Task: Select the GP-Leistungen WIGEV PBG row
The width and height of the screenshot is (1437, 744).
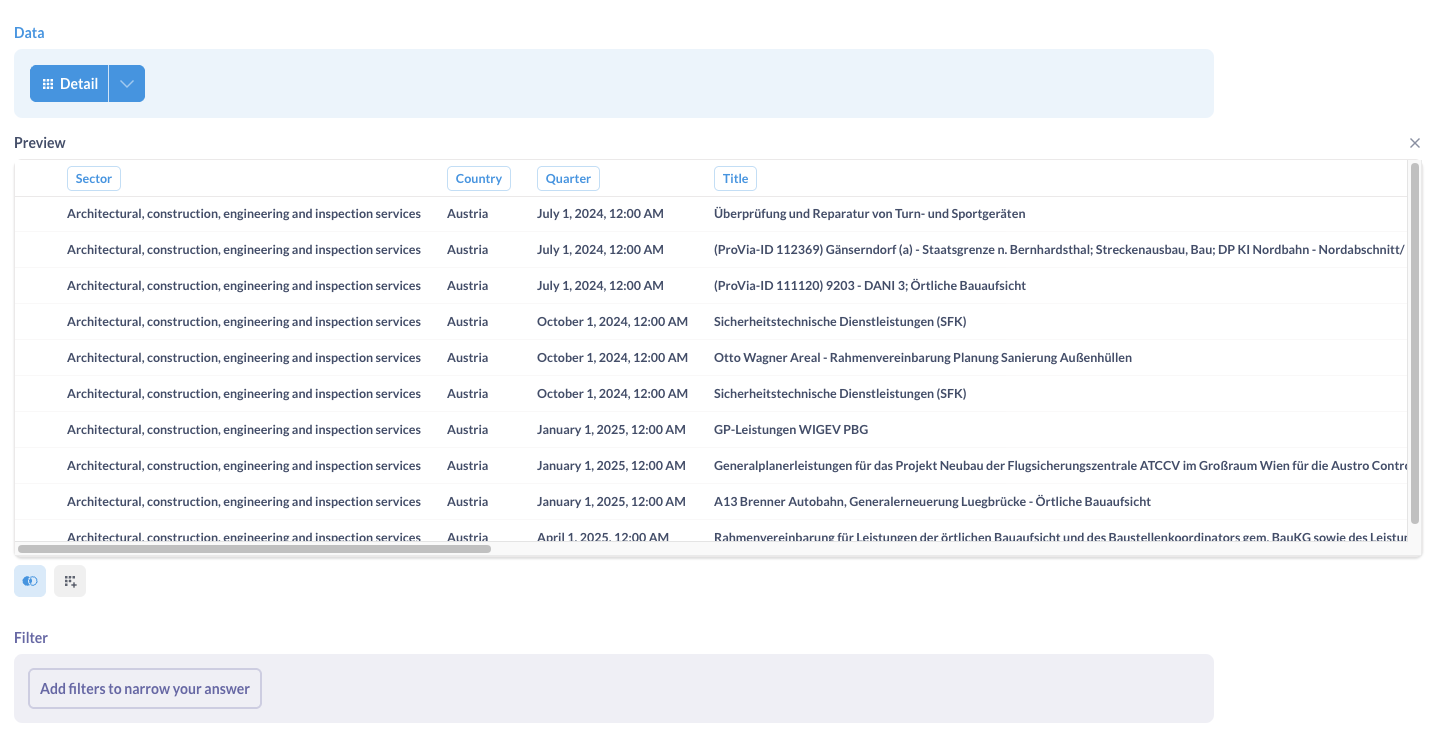Action: (791, 429)
